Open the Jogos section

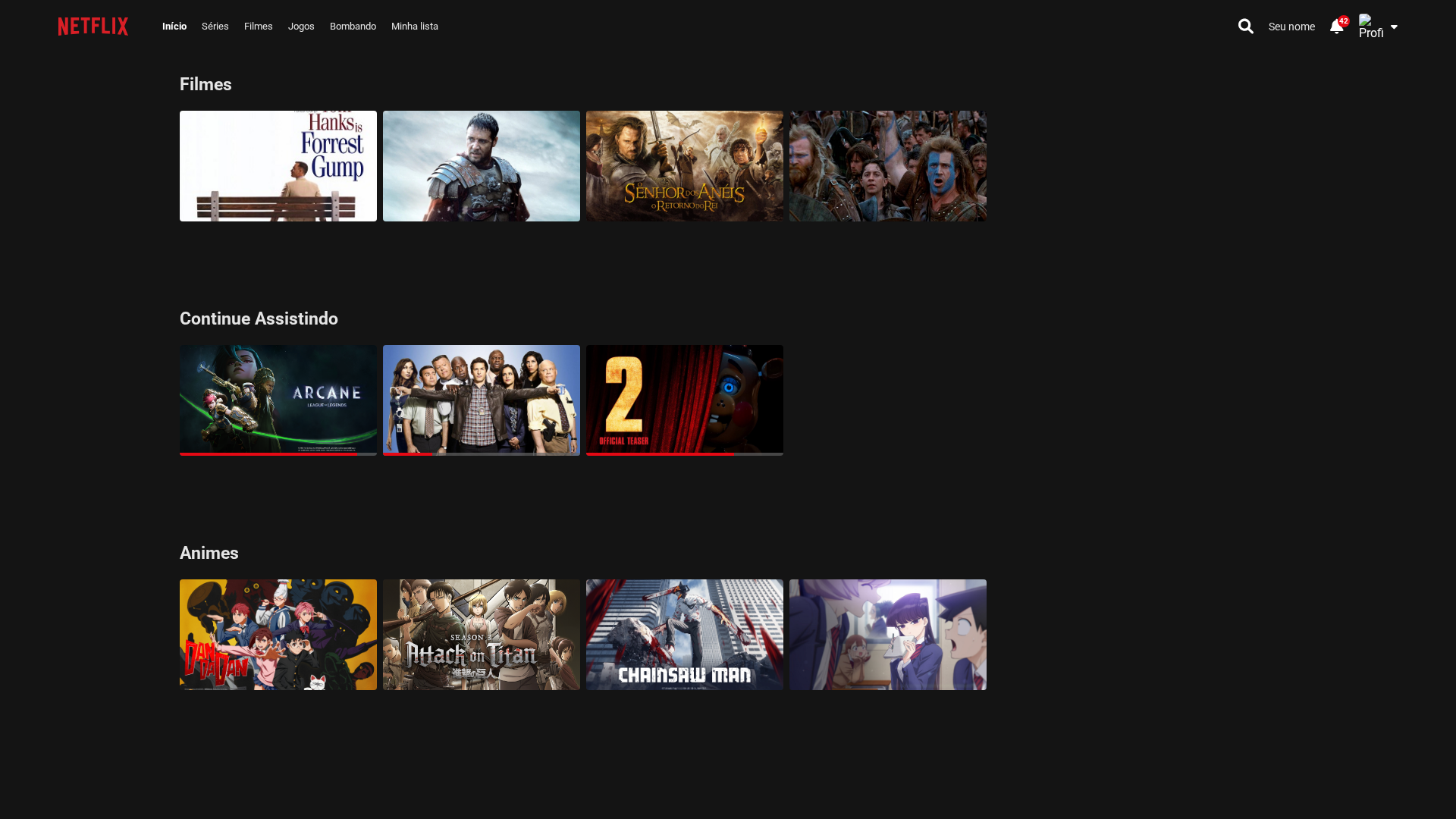[x=301, y=27]
